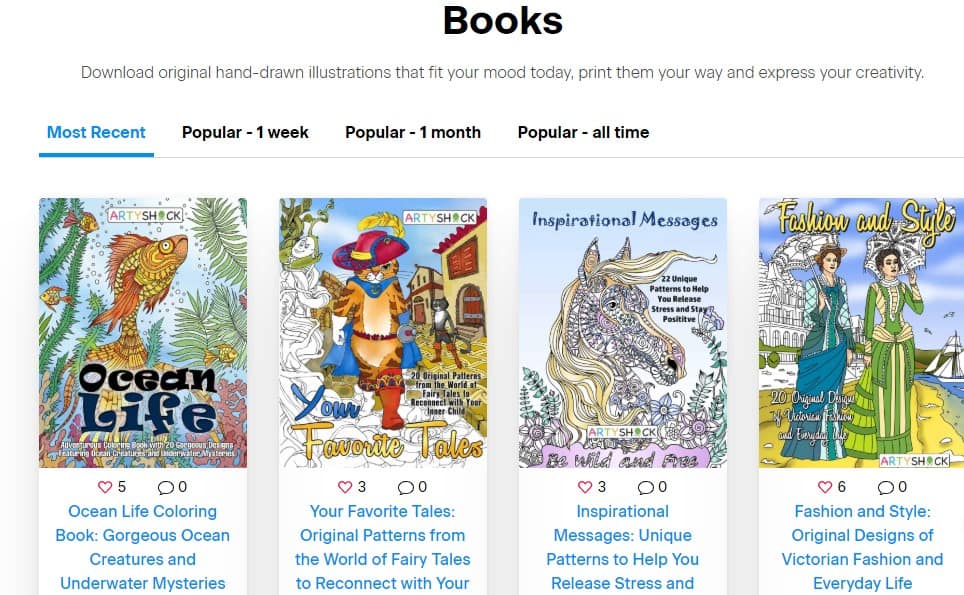Open comments for Your Favorite Tales
The height and width of the screenshot is (595, 964).
coord(405,487)
